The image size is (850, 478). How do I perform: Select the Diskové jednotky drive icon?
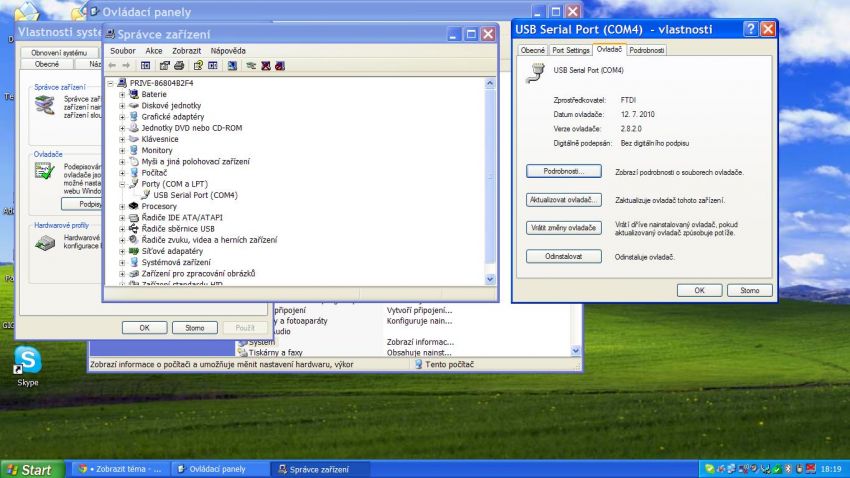pos(133,106)
